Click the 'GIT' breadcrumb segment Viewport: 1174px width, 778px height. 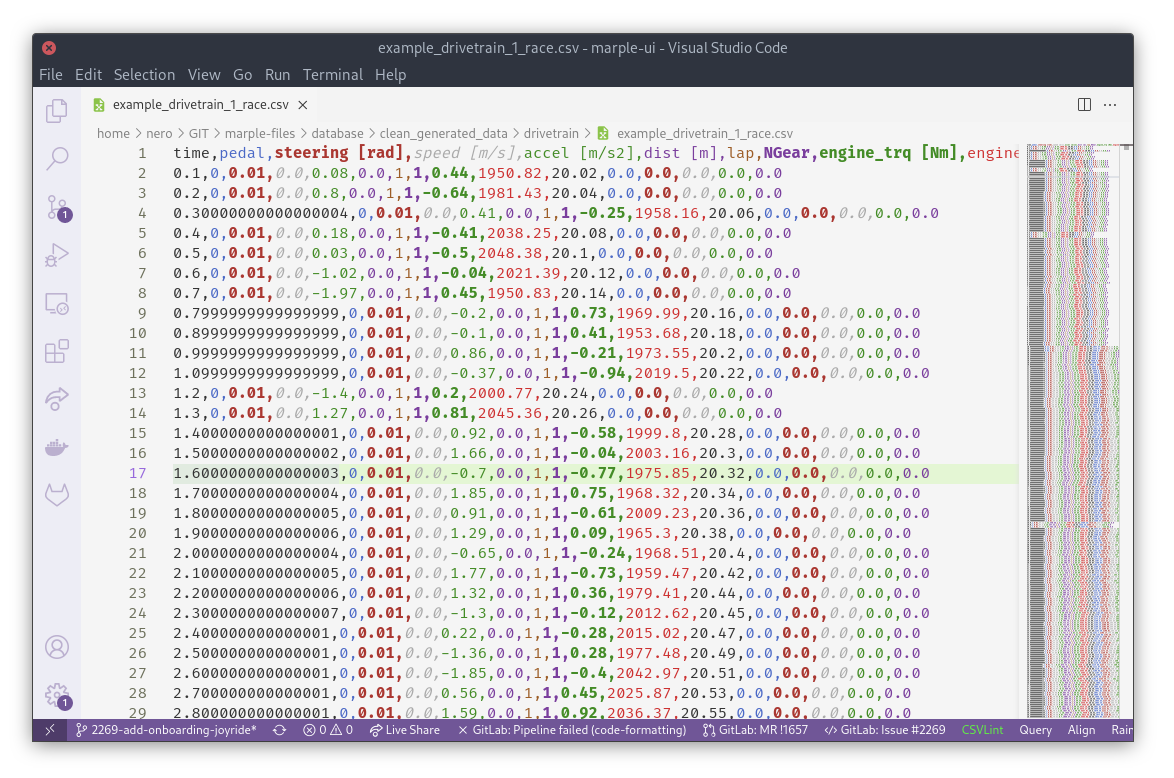point(198,133)
